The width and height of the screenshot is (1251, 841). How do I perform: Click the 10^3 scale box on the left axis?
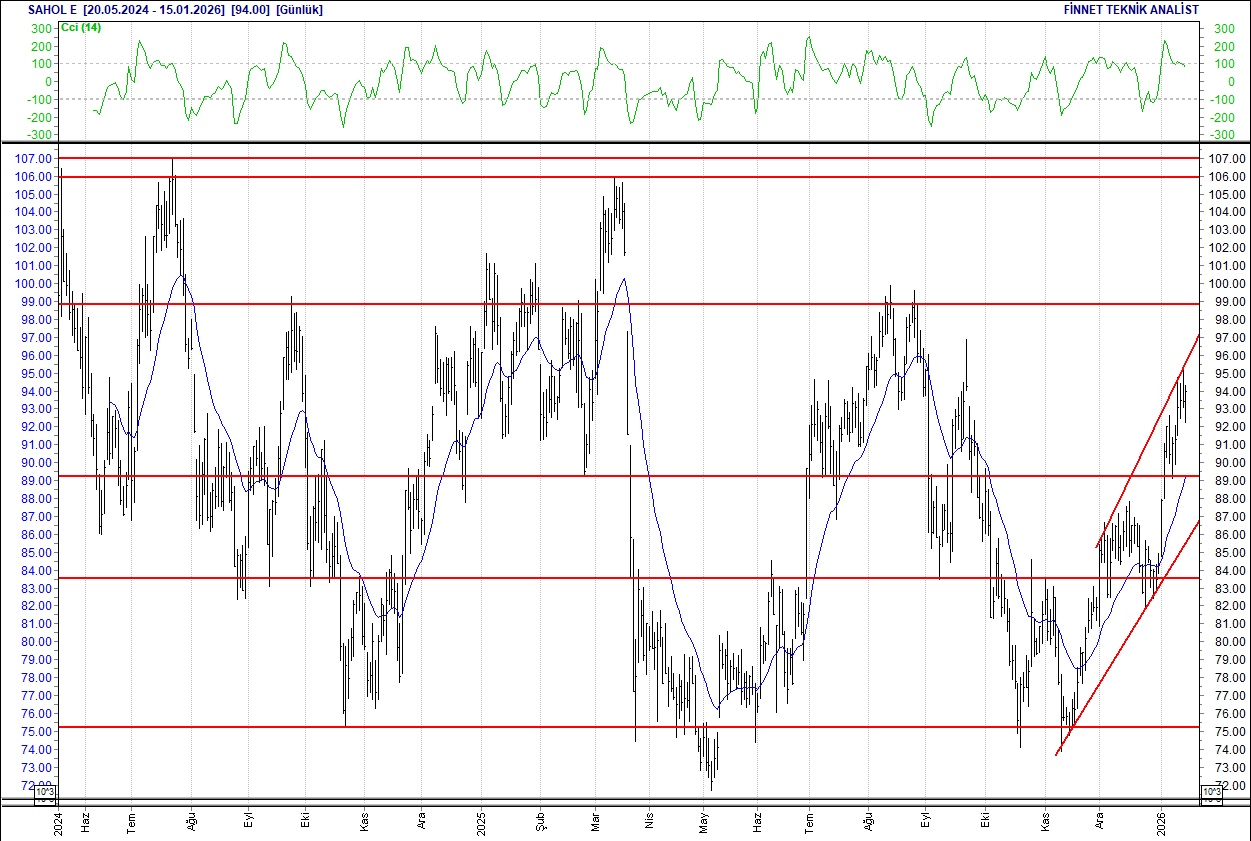[44, 791]
